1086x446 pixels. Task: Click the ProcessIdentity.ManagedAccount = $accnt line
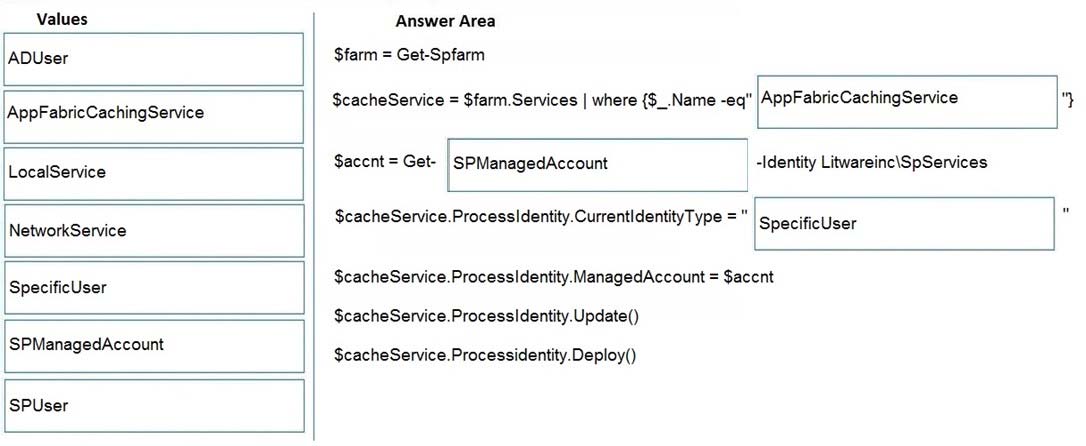553,277
